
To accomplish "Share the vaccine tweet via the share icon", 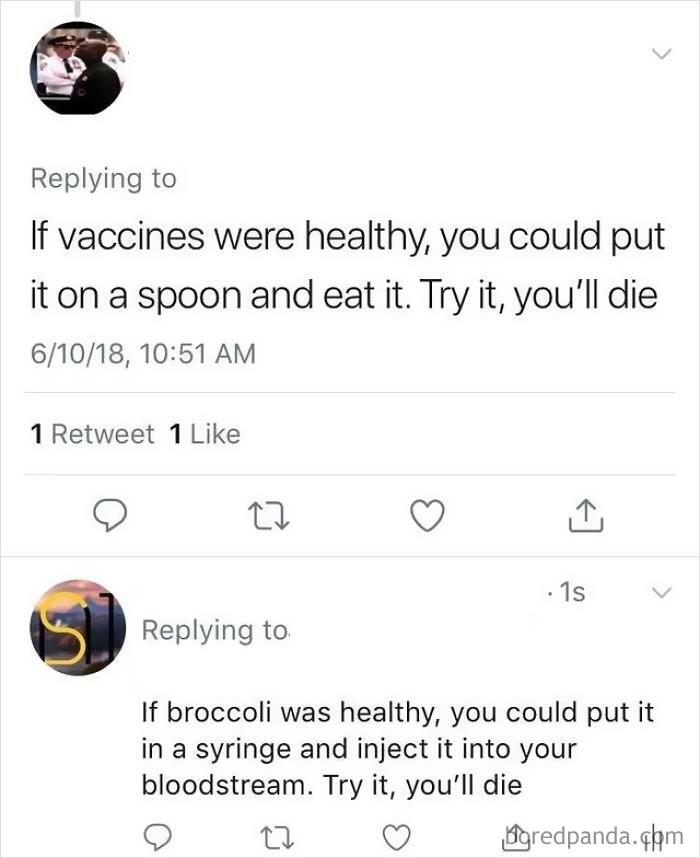I will [x=586, y=514].
